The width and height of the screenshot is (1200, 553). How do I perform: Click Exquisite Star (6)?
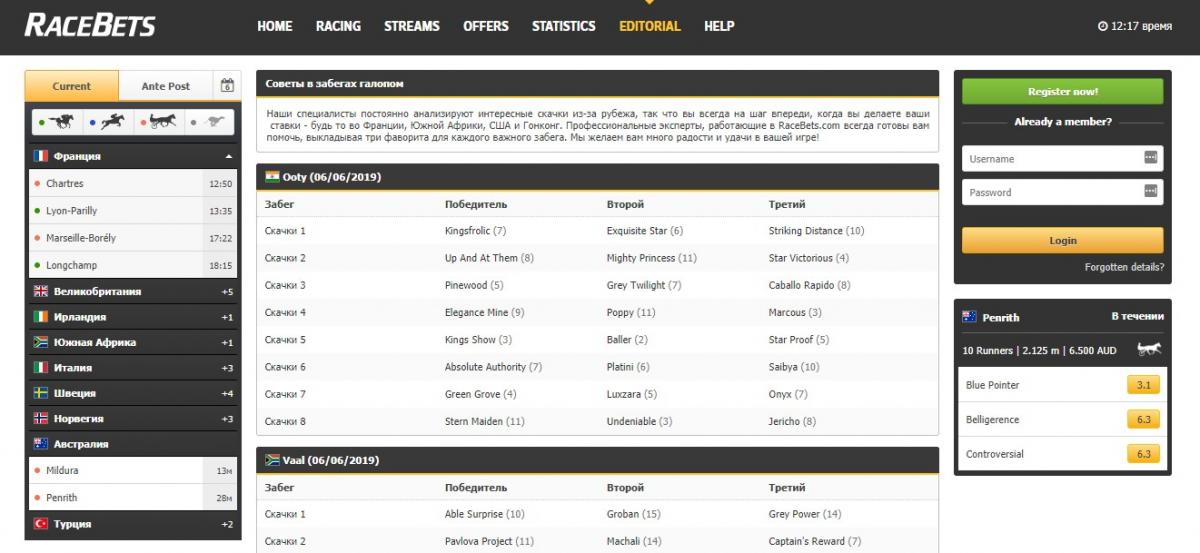click(x=645, y=231)
